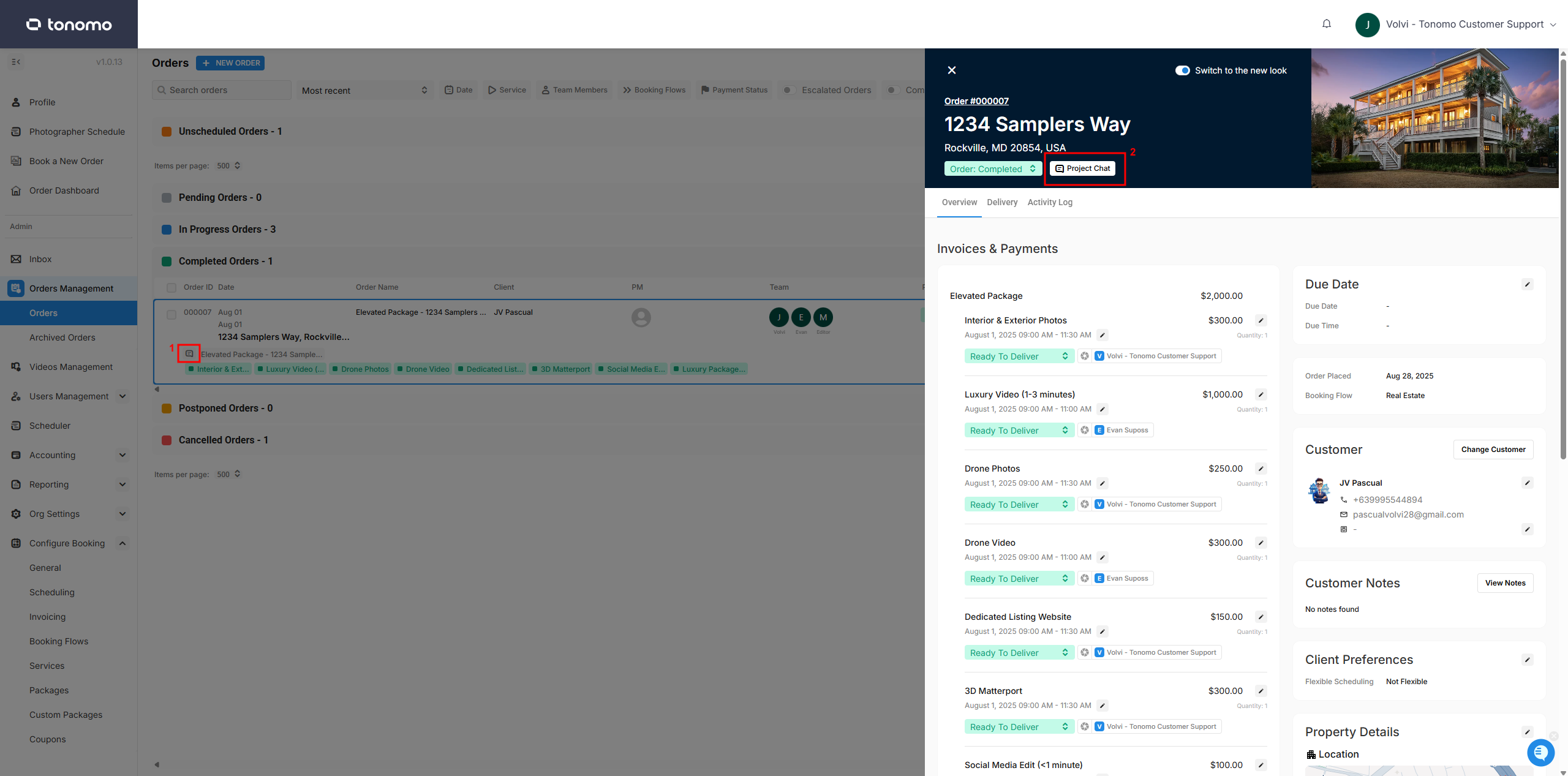1568x776 pixels.
Task: Check the order 000007 row checkbox
Action: click(171, 315)
